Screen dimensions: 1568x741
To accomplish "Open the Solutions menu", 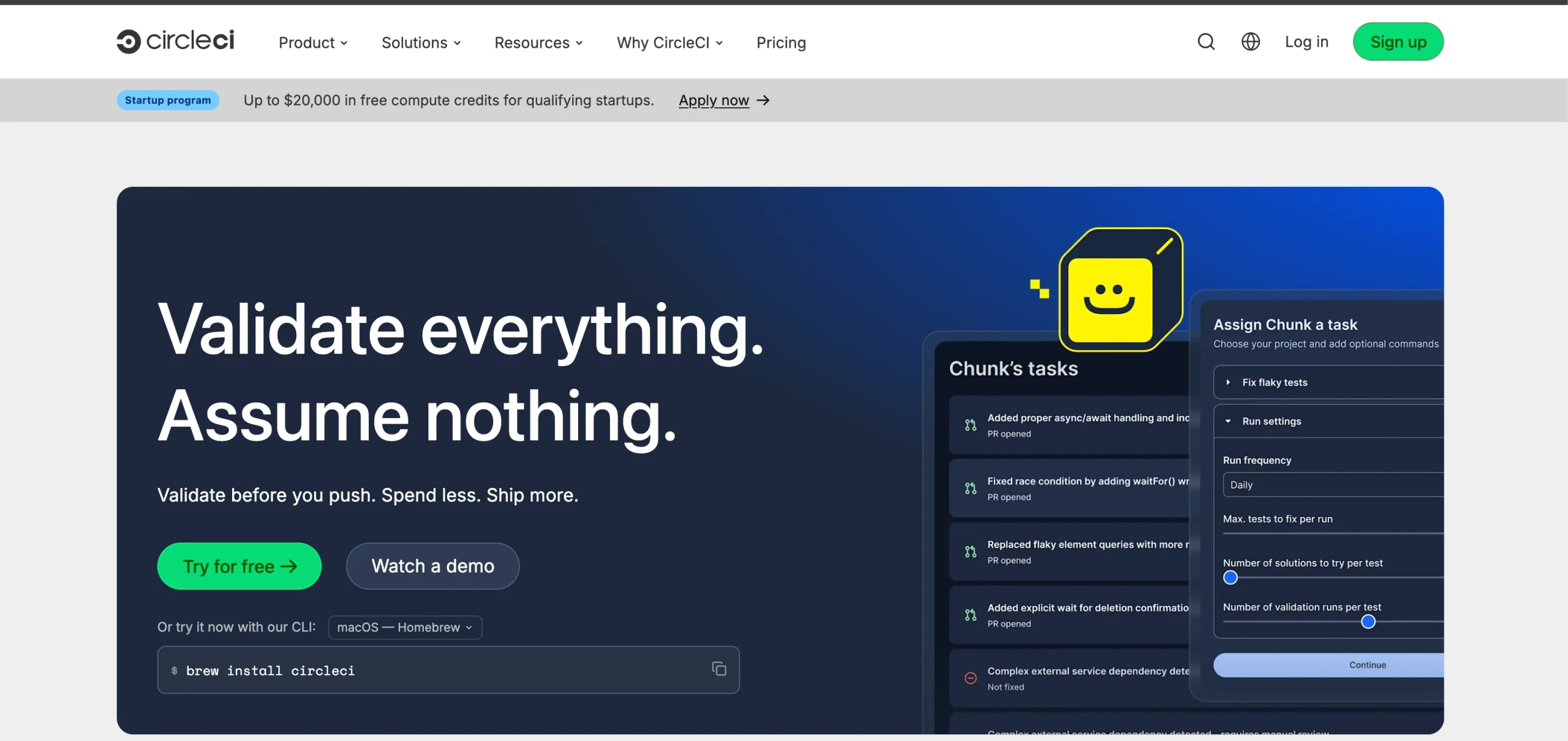I will (421, 42).
